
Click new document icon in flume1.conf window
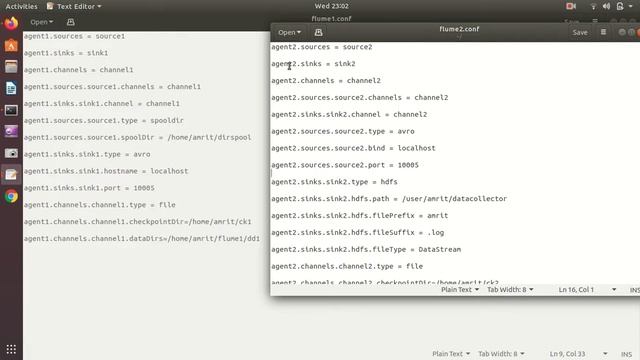(x=71, y=22)
